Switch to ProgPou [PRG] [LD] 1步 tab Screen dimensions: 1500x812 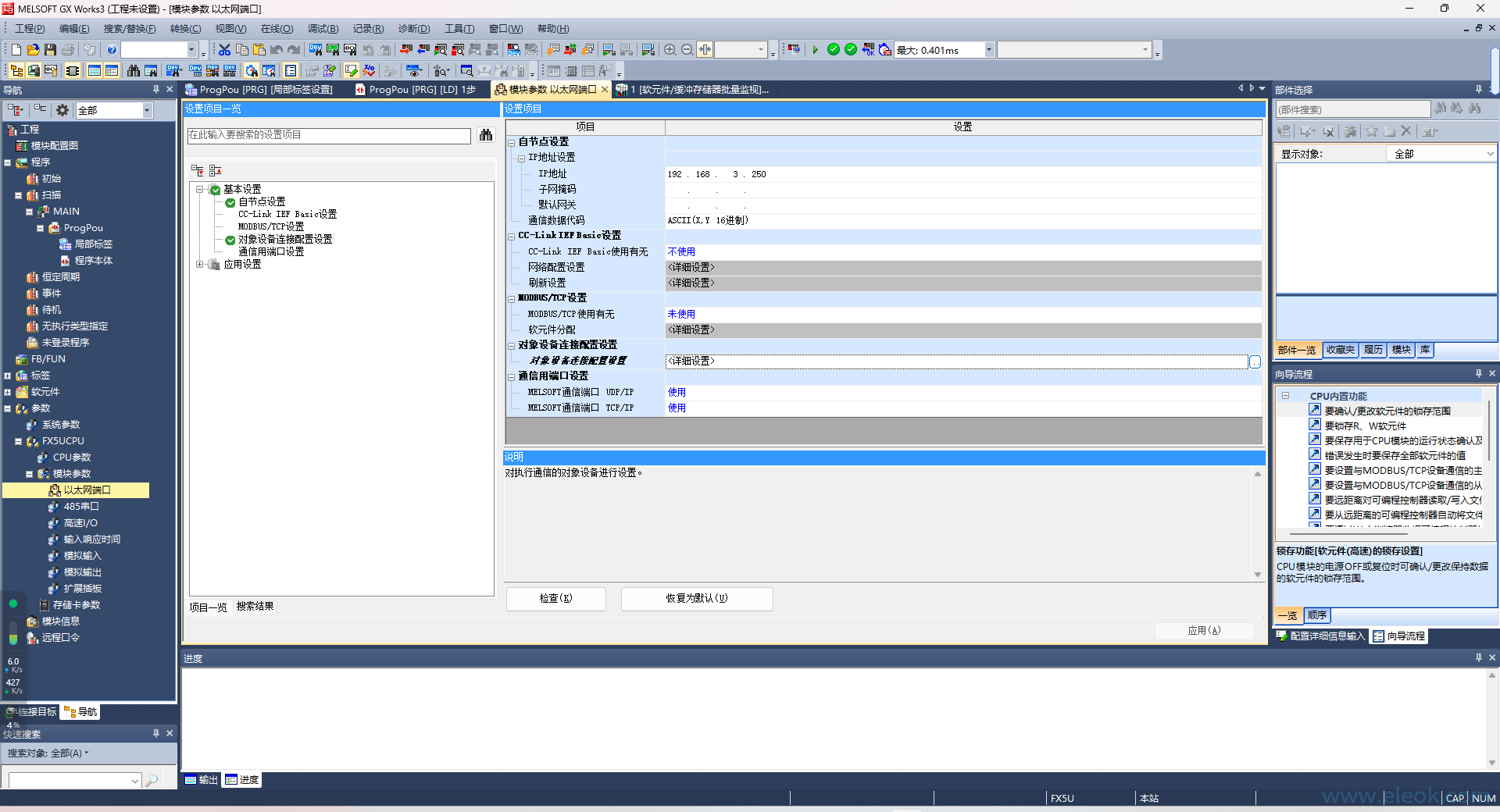click(420, 90)
